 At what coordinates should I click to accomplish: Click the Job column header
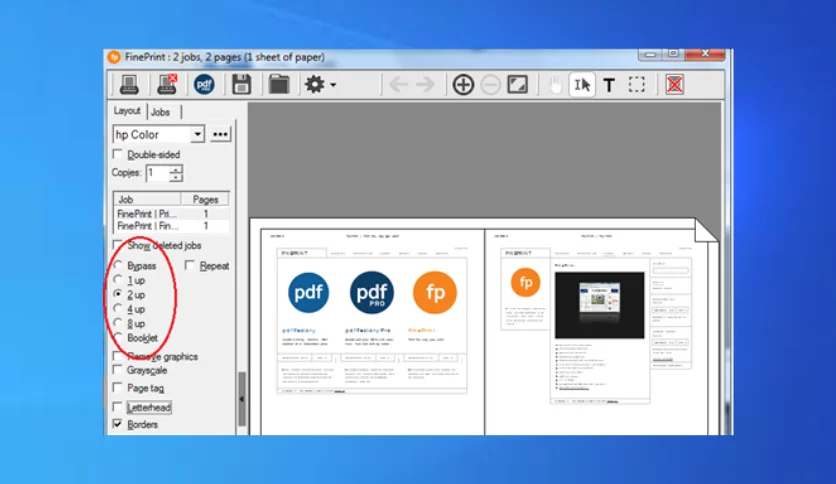coord(147,199)
